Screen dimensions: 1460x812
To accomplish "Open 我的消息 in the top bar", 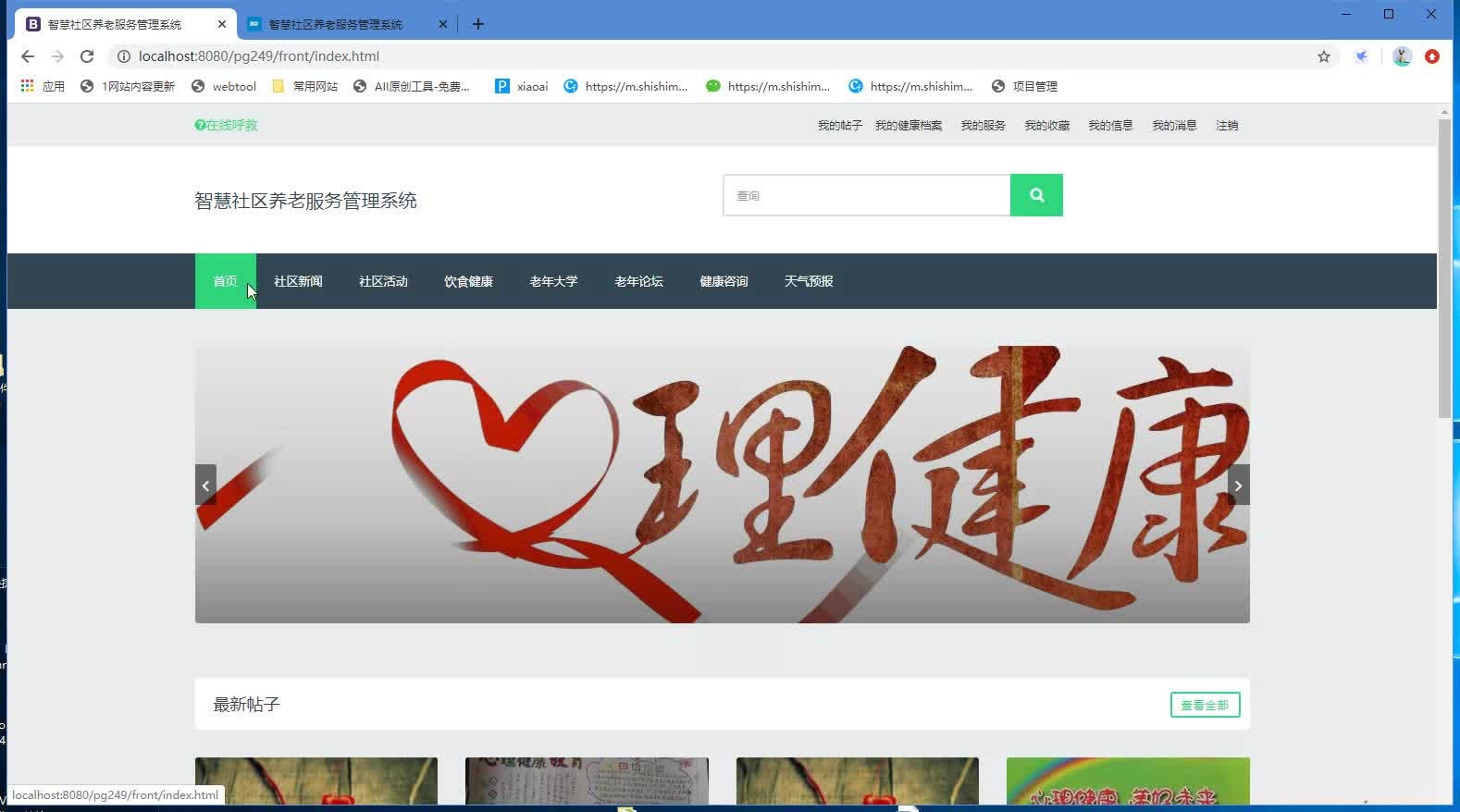I will (1174, 125).
